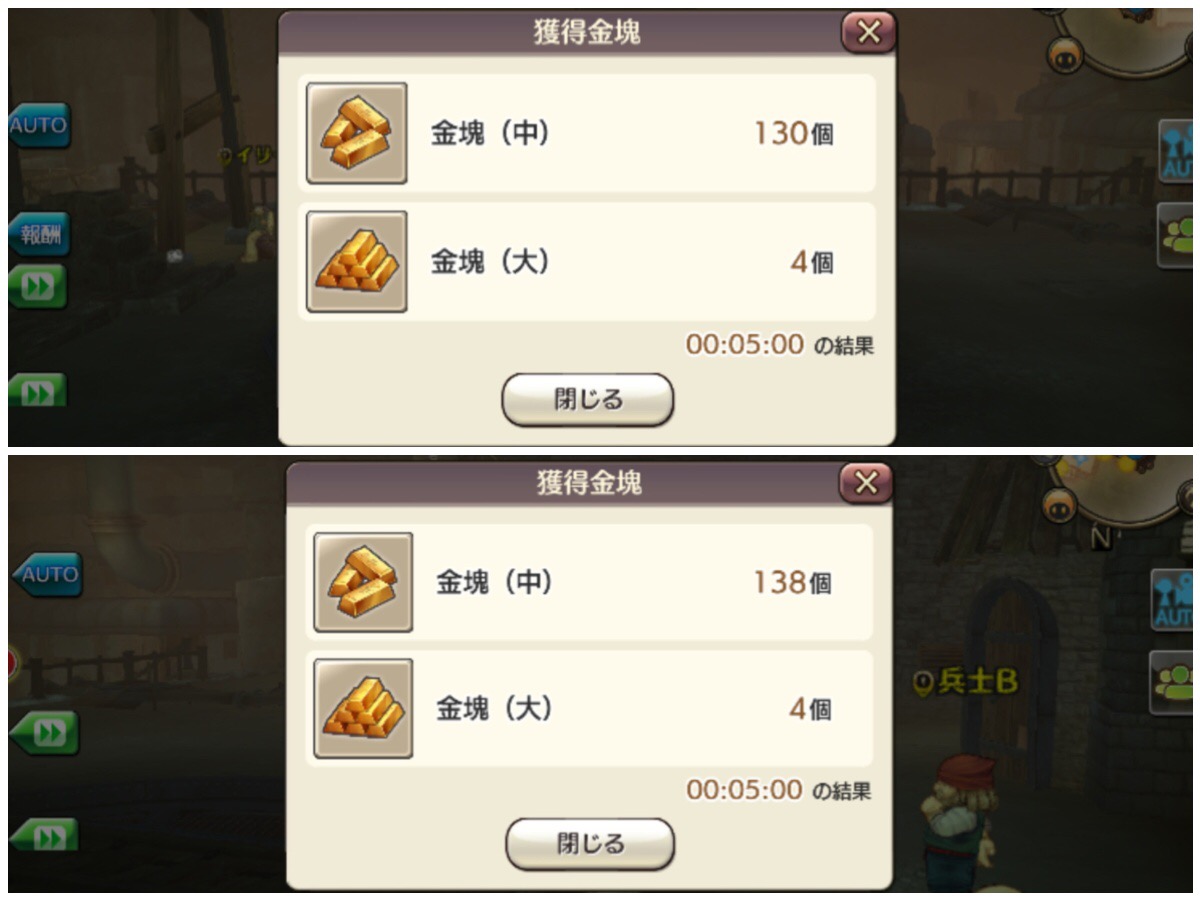Tap blue auto-move icon in bottom screenshot
Viewport: 1200px width, 900px height.
tap(1172, 601)
